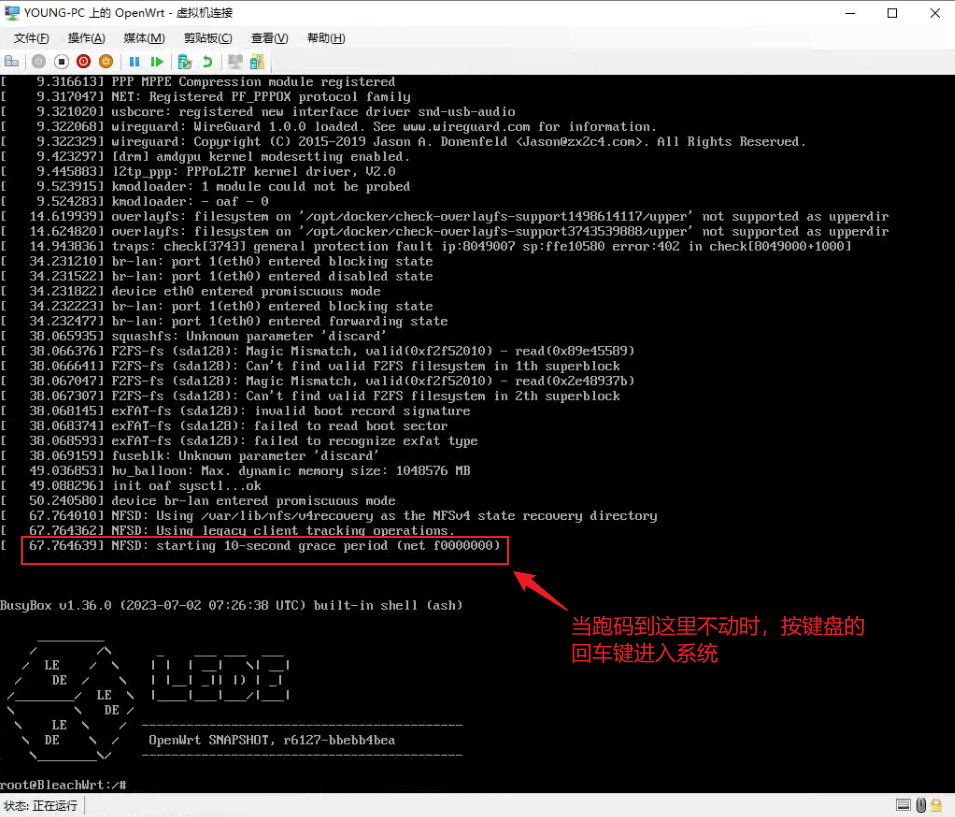Click the F2FS 2th superblock error line
The height and width of the screenshot is (817, 955).
pyautogui.click(x=311, y=396)
